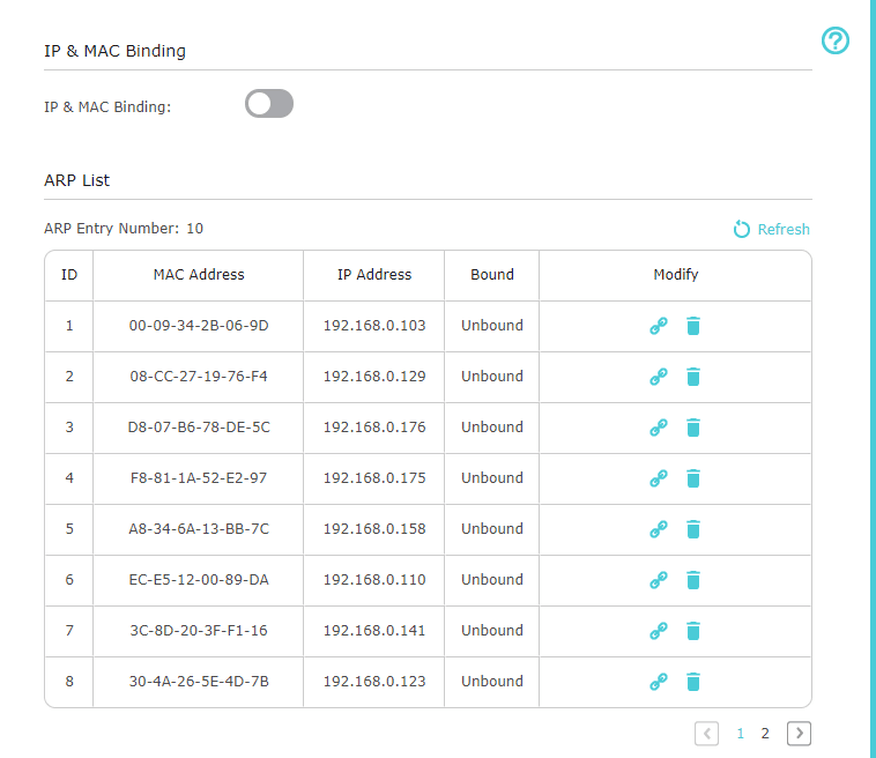
Task: Click IP address 192.168.0.103 cell
Action: point(374,326)
